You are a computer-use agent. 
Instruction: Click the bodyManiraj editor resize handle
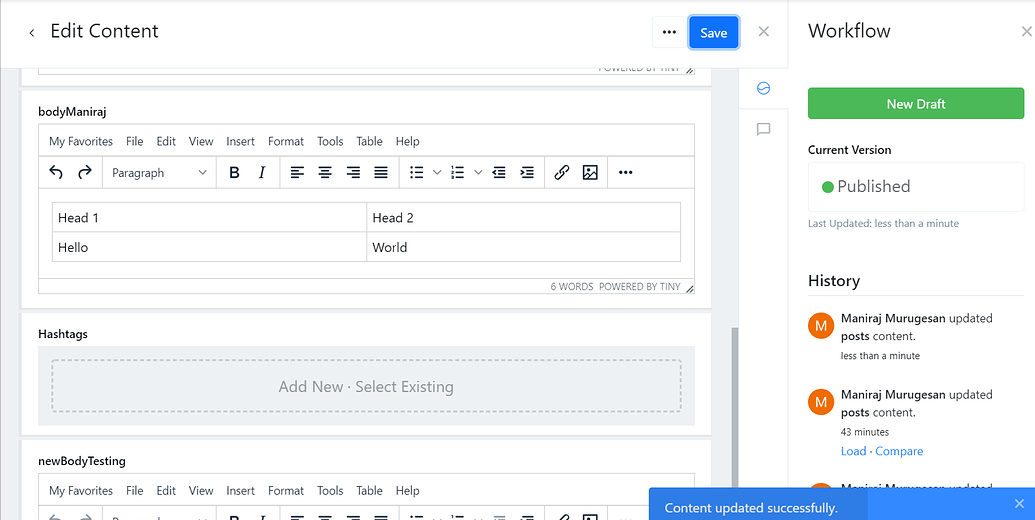tap(690, 288)
